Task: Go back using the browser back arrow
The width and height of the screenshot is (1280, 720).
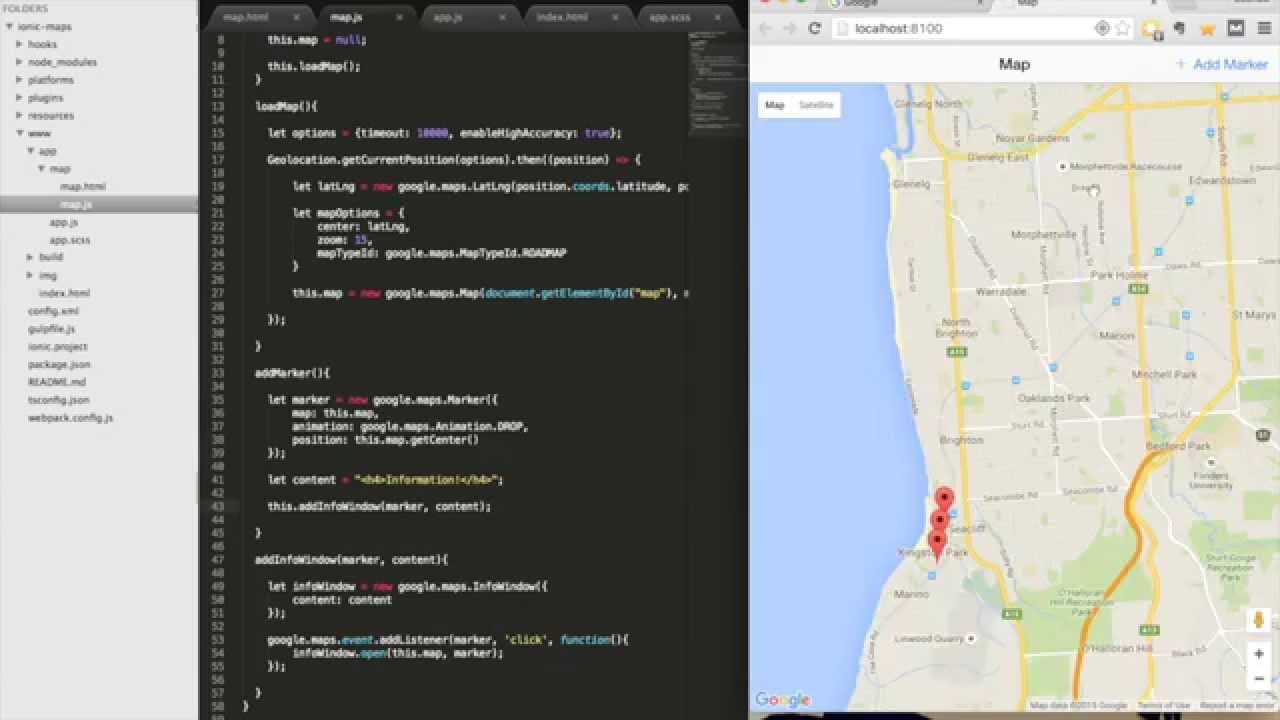Action: pos(766,28)
